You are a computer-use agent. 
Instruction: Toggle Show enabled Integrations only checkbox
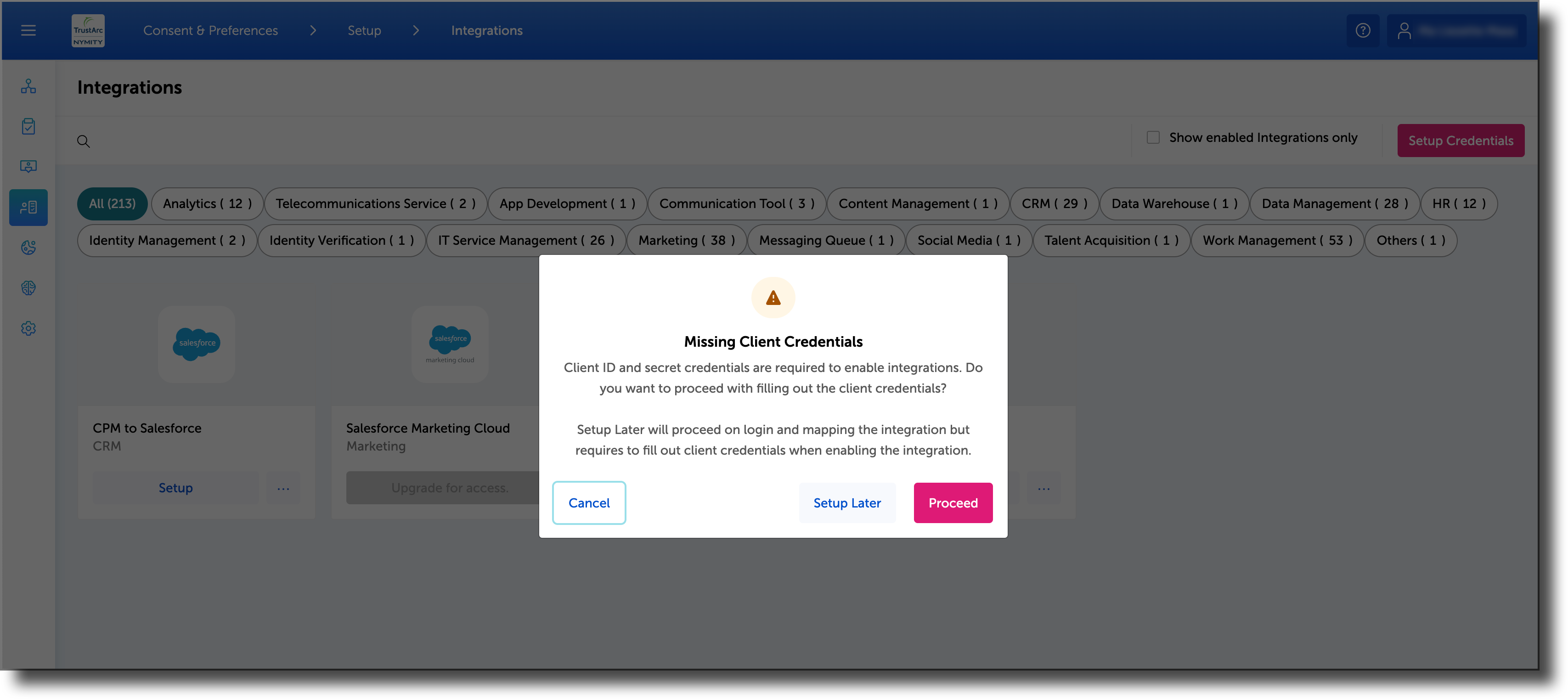1152,138
